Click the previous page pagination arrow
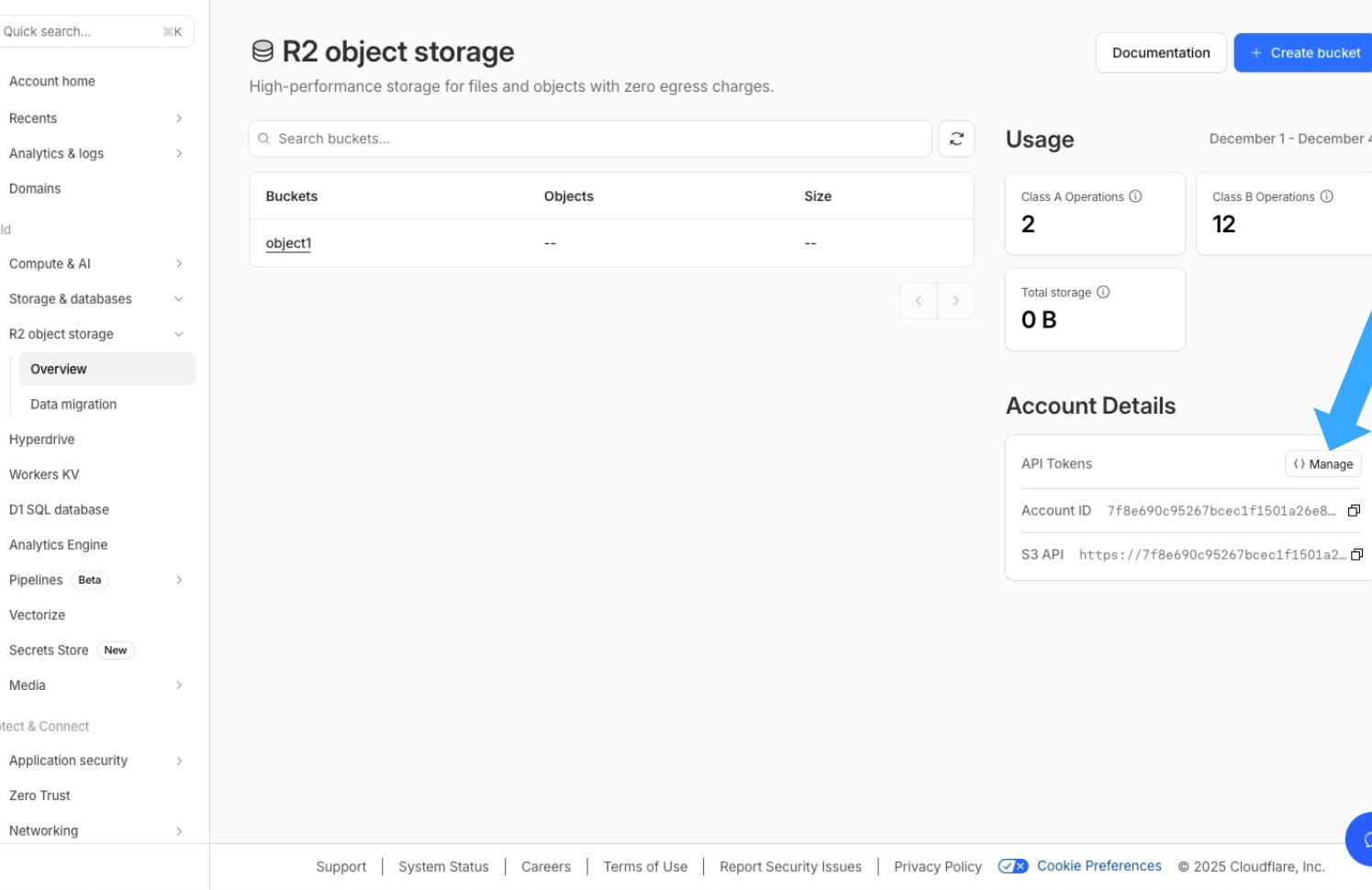Screen dimensions: 1372x890 coord(918,300)
